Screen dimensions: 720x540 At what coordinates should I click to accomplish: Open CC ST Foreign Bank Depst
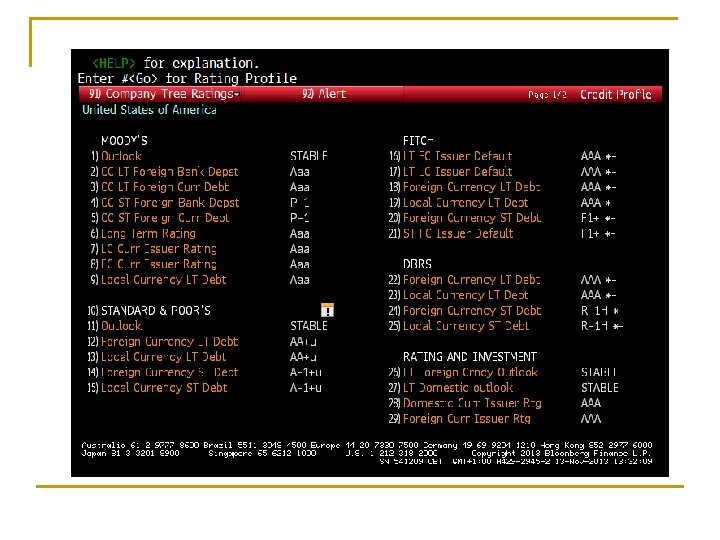pos(165,202)
